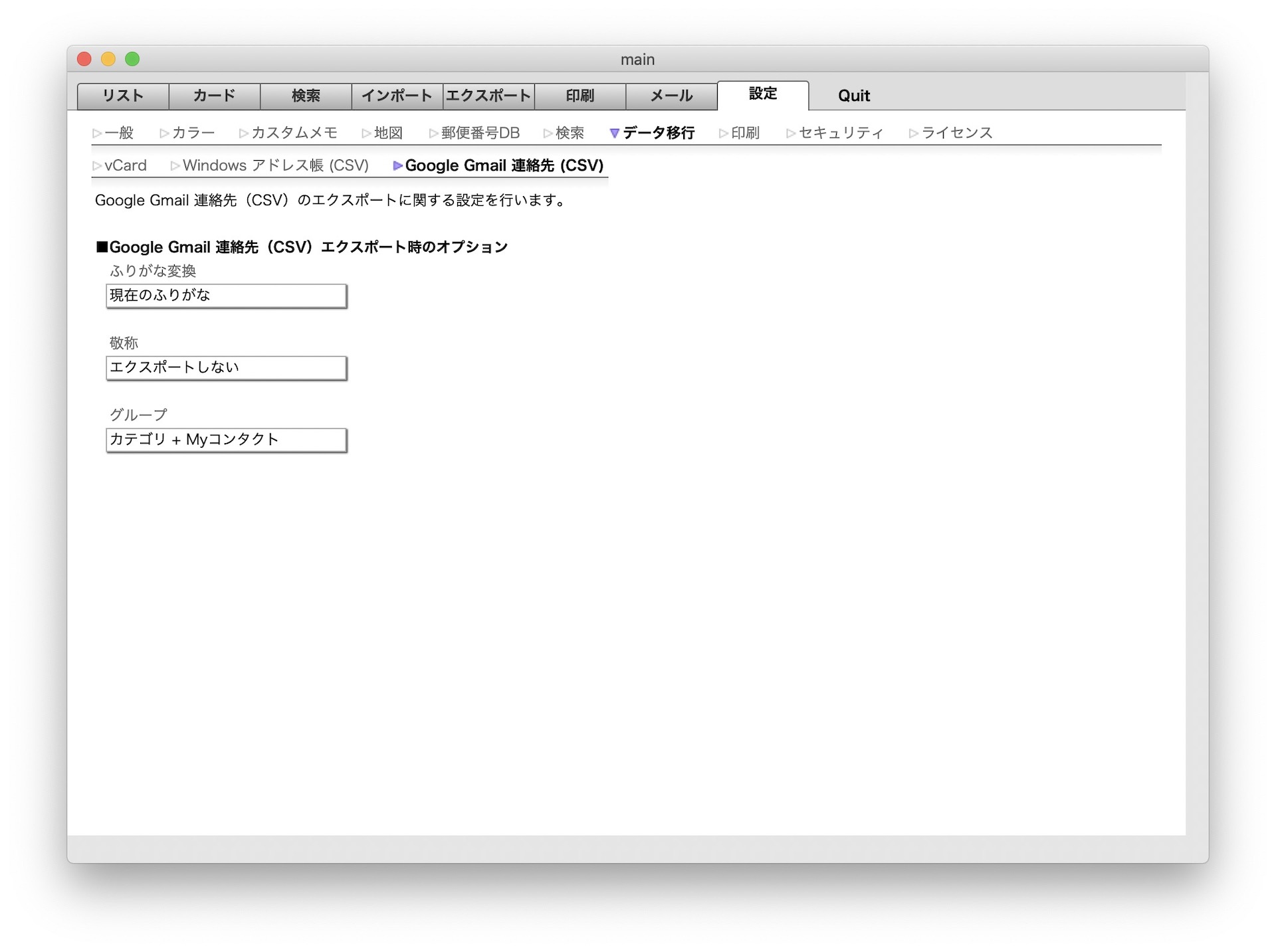Open the ふりがな変換 dropdown
This screenshot has width=1276, height=952.
coord(226,296)
